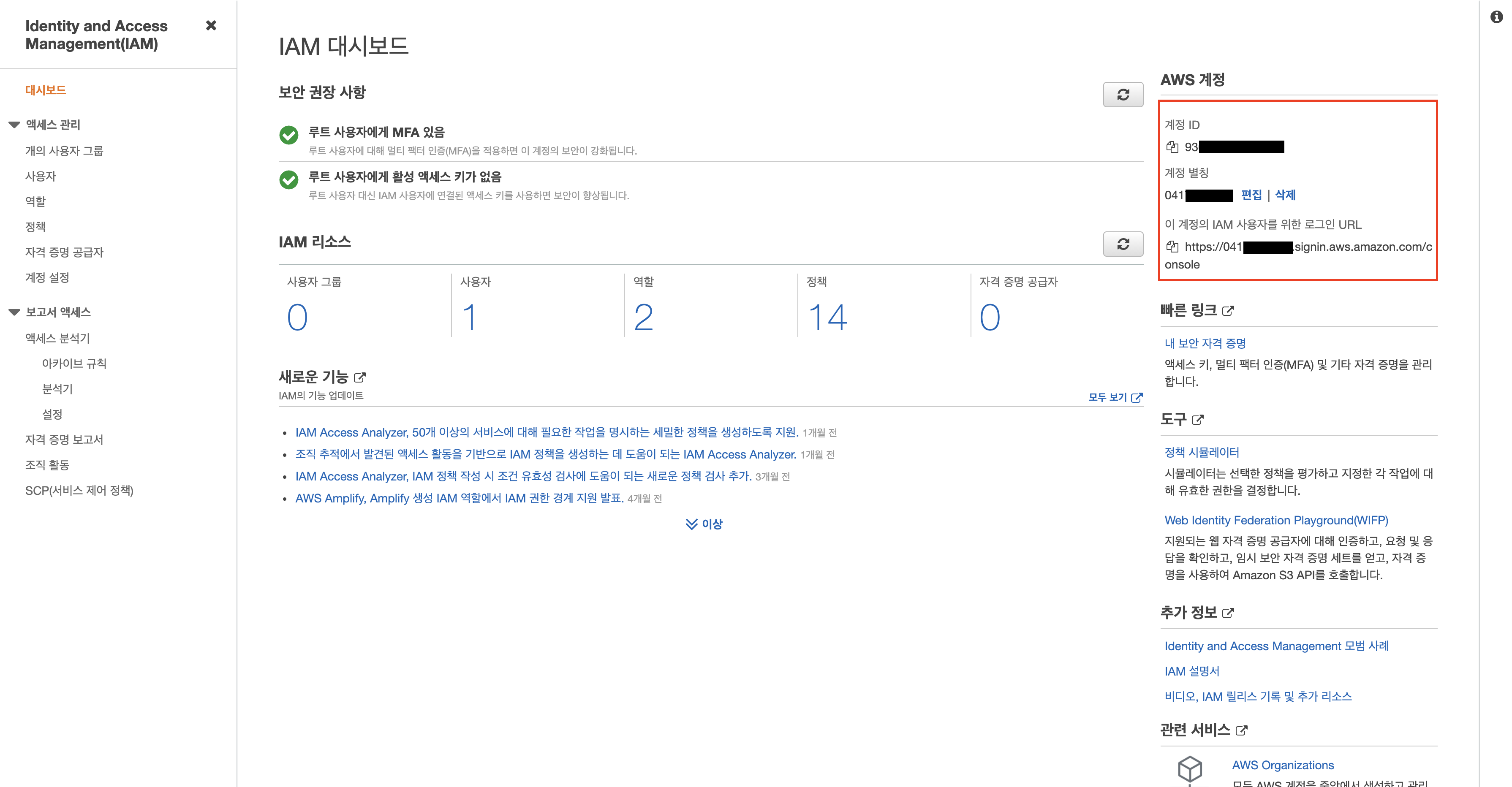Select 자격 증명 보고서 in sidebar
The height and width of the screenshot is (787, 1512).
64,439
